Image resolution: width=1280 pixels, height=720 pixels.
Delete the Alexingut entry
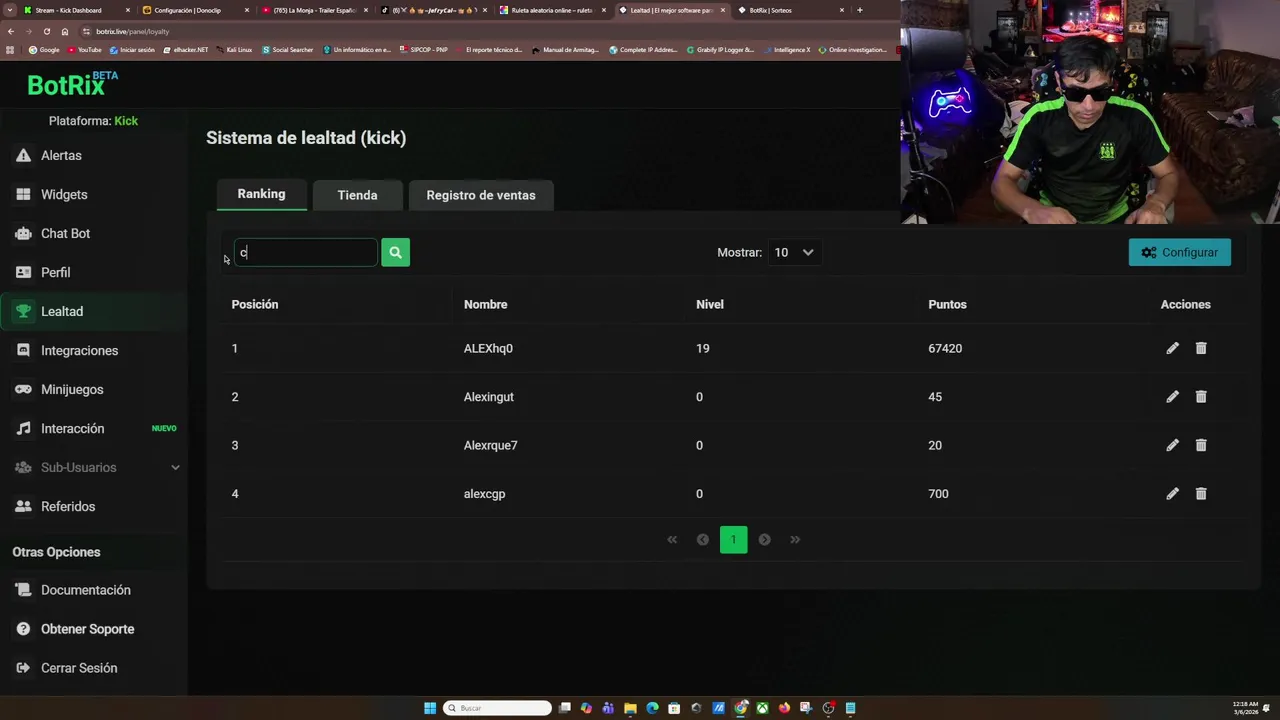1201,397
